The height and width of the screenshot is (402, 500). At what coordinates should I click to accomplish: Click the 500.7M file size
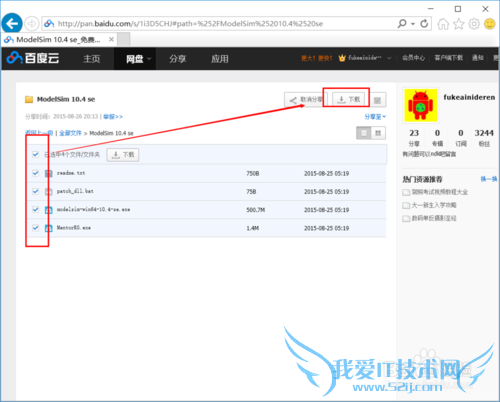point(256,210)
